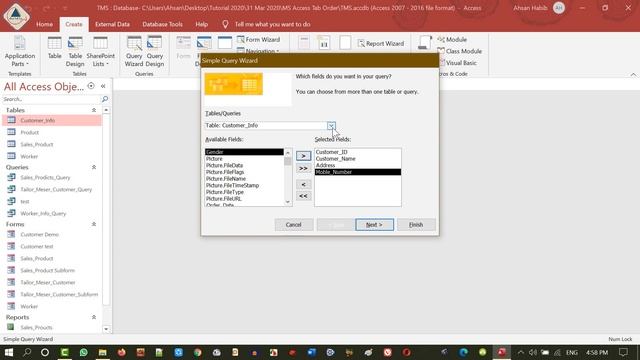Open the SharePoint Lists menu

(100, 51)
